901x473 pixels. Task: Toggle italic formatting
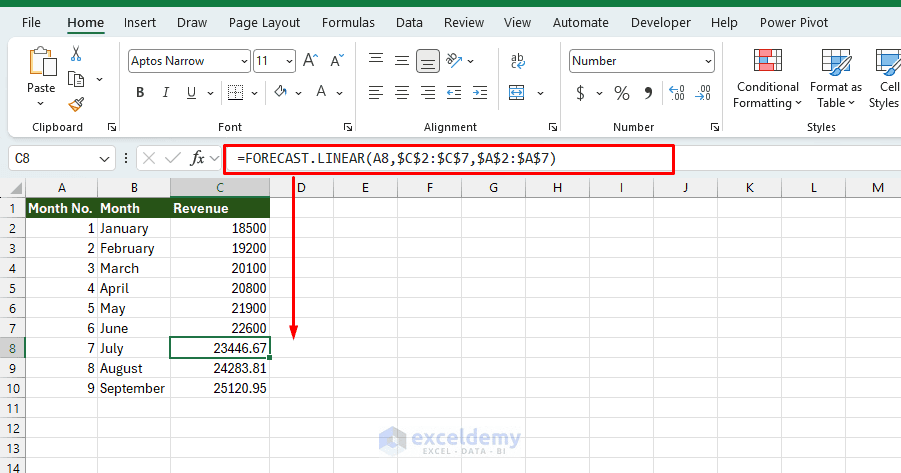pos(165,93)
